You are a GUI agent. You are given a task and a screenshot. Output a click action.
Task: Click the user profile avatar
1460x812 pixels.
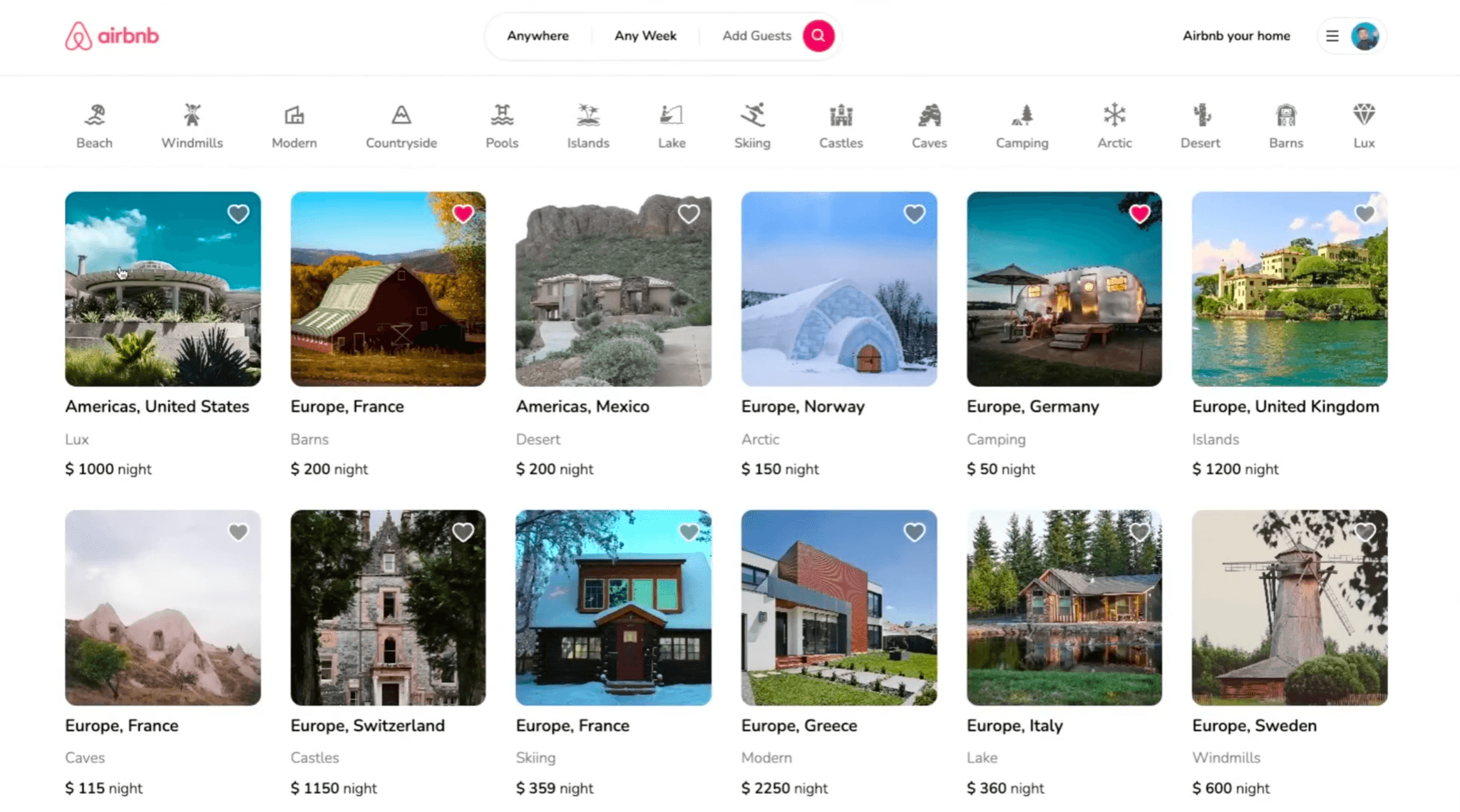(x=1364, y=36)
